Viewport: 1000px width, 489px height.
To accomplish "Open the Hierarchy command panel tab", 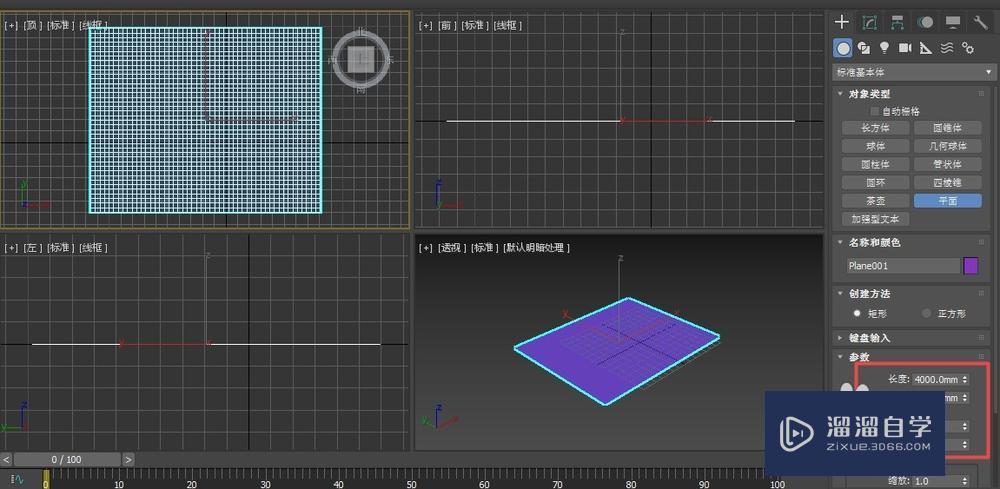I will [897, 22].
